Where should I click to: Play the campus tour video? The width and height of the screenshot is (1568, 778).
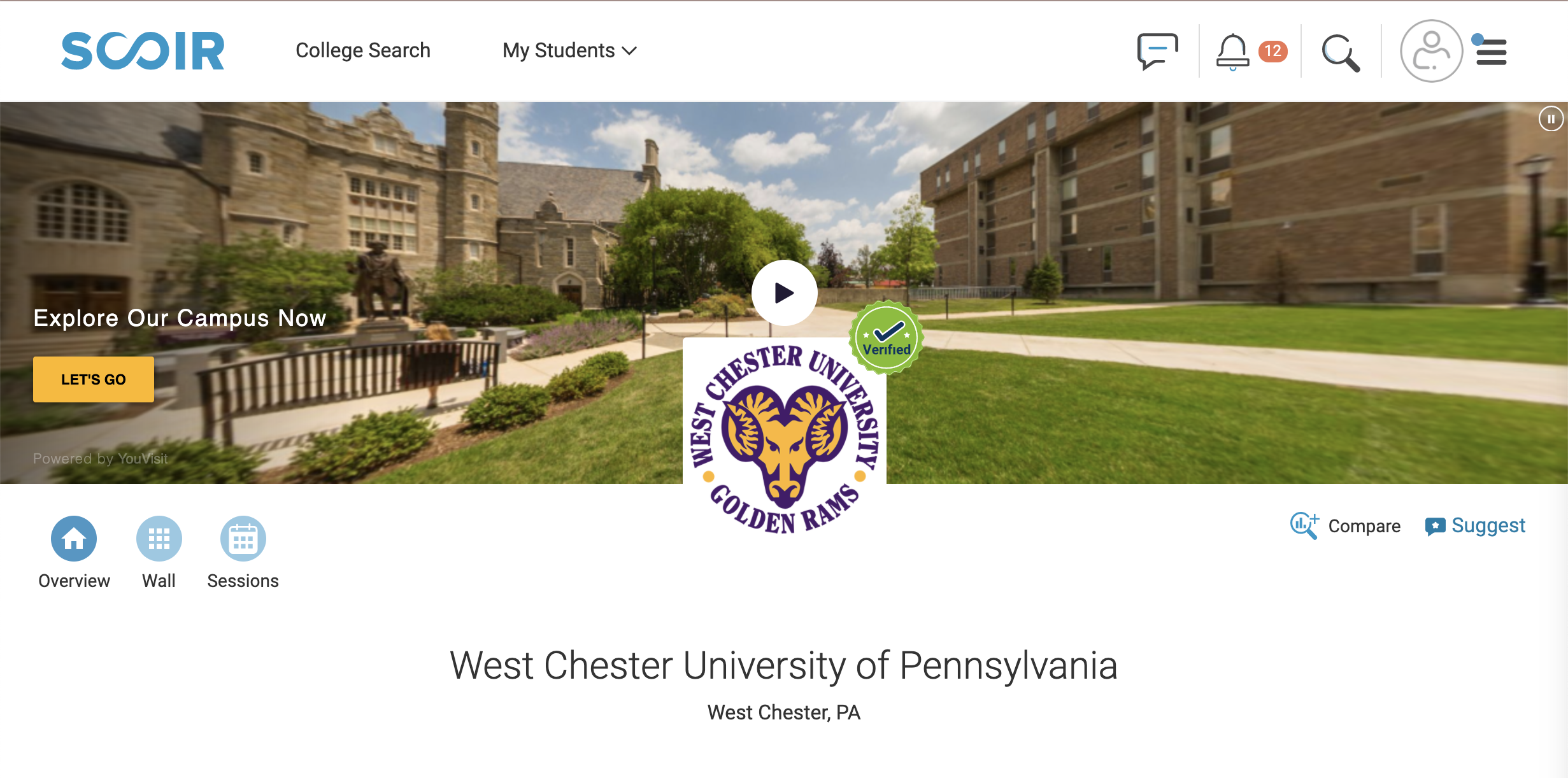(x=784, y=293)
